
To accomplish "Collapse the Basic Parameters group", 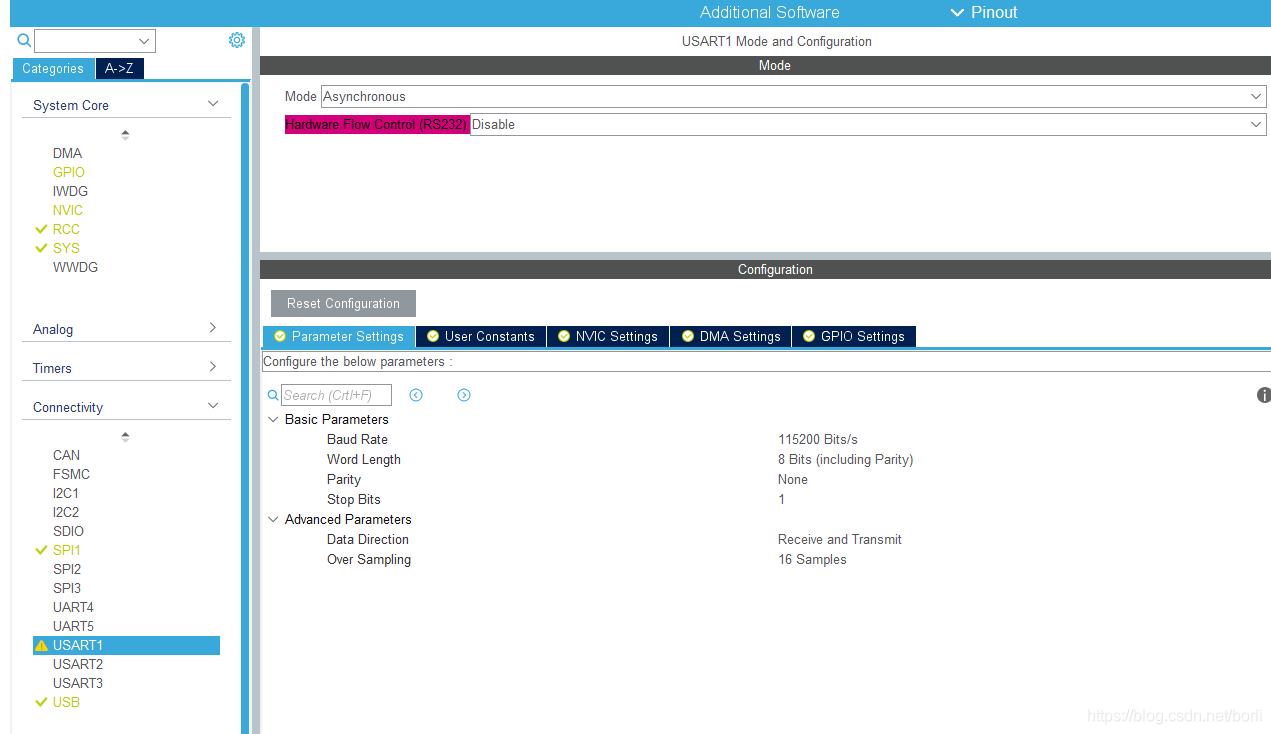I will point(273,419).
